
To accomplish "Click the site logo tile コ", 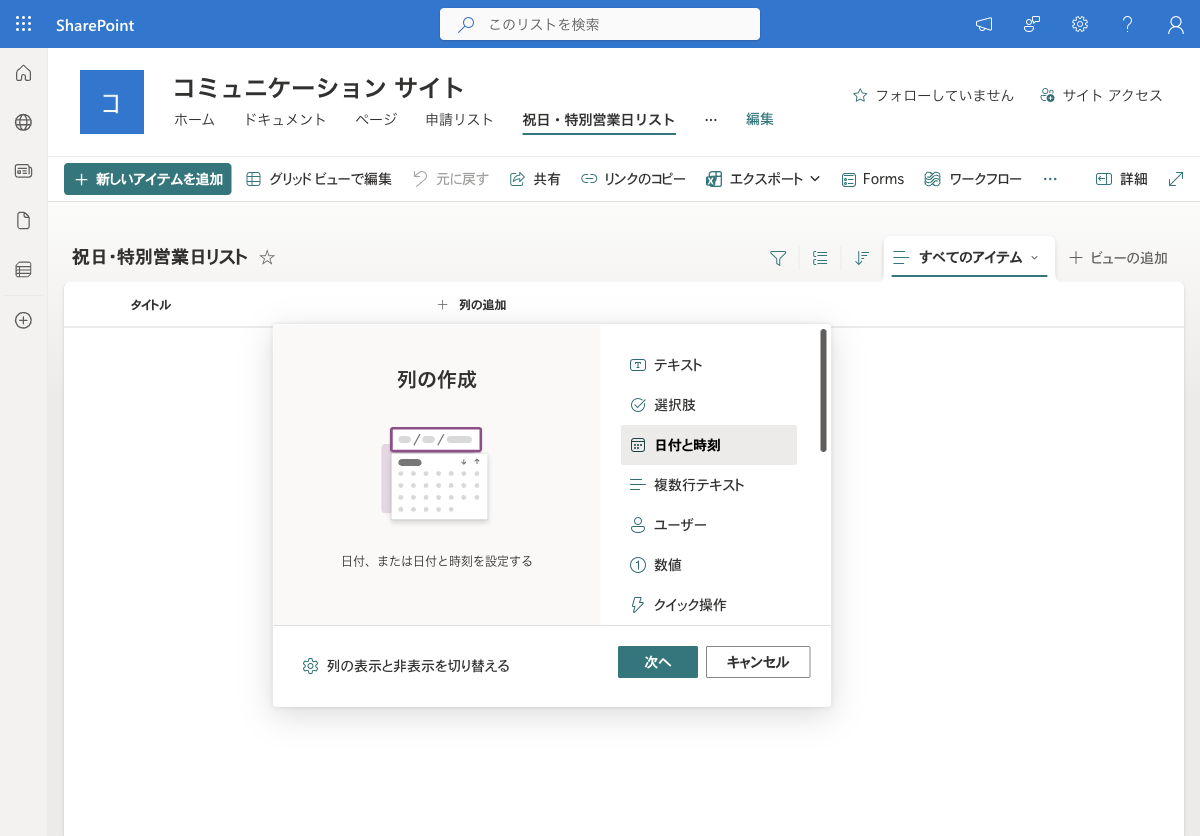I will [112, 102].
